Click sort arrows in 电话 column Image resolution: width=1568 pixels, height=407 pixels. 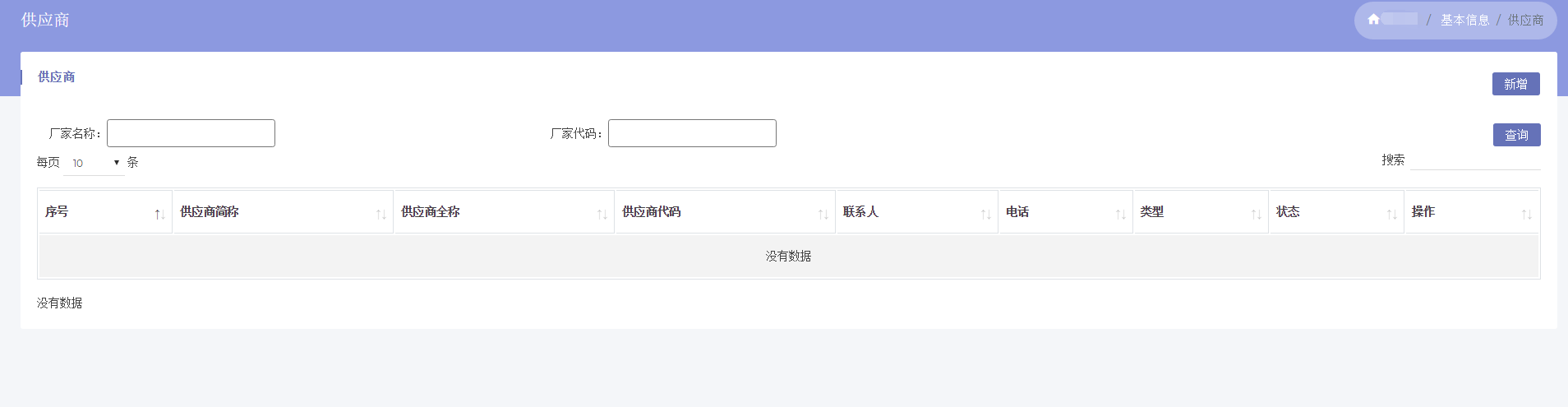(x=1120, y=214)
